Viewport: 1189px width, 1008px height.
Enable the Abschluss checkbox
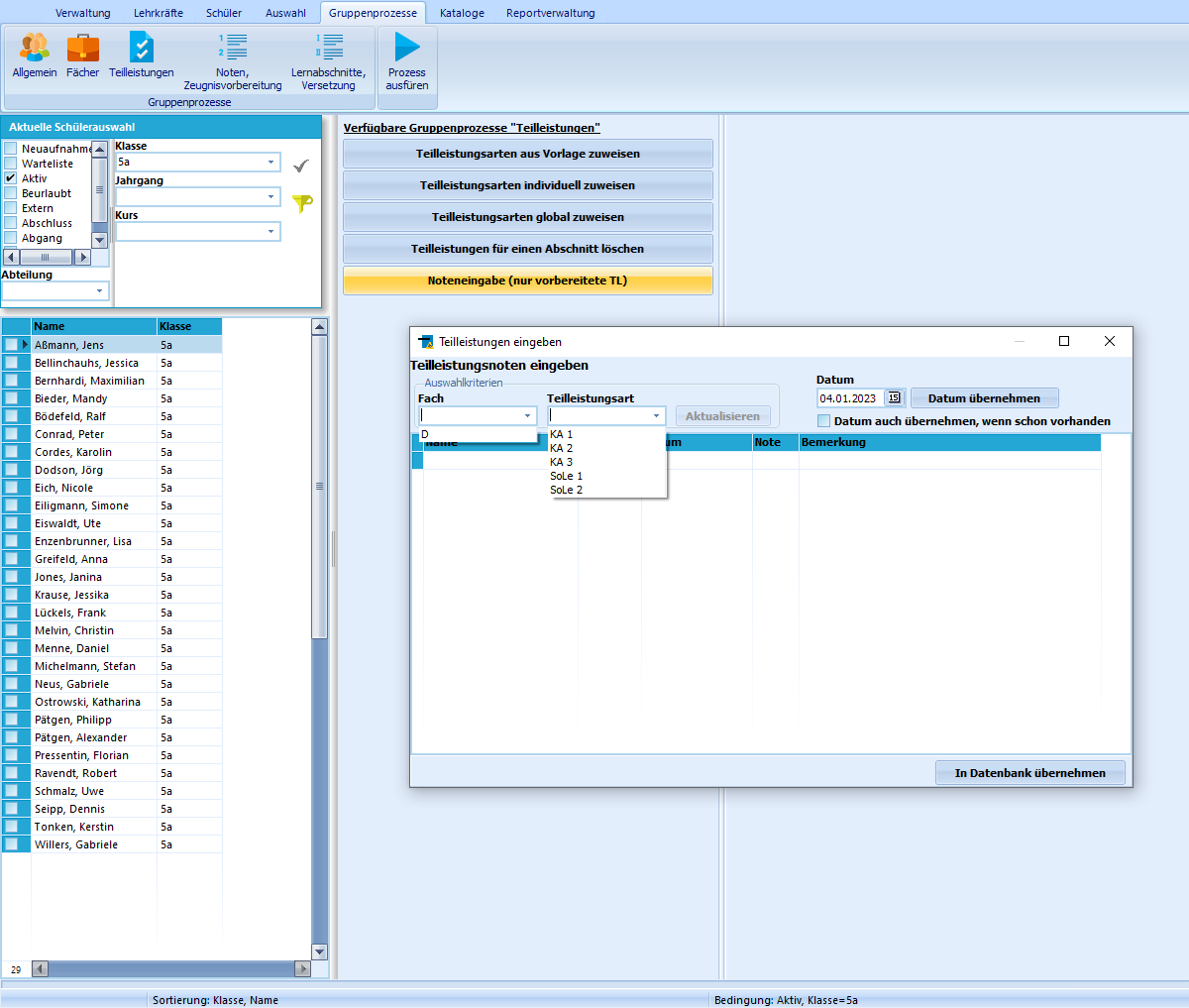coord(11,223)
